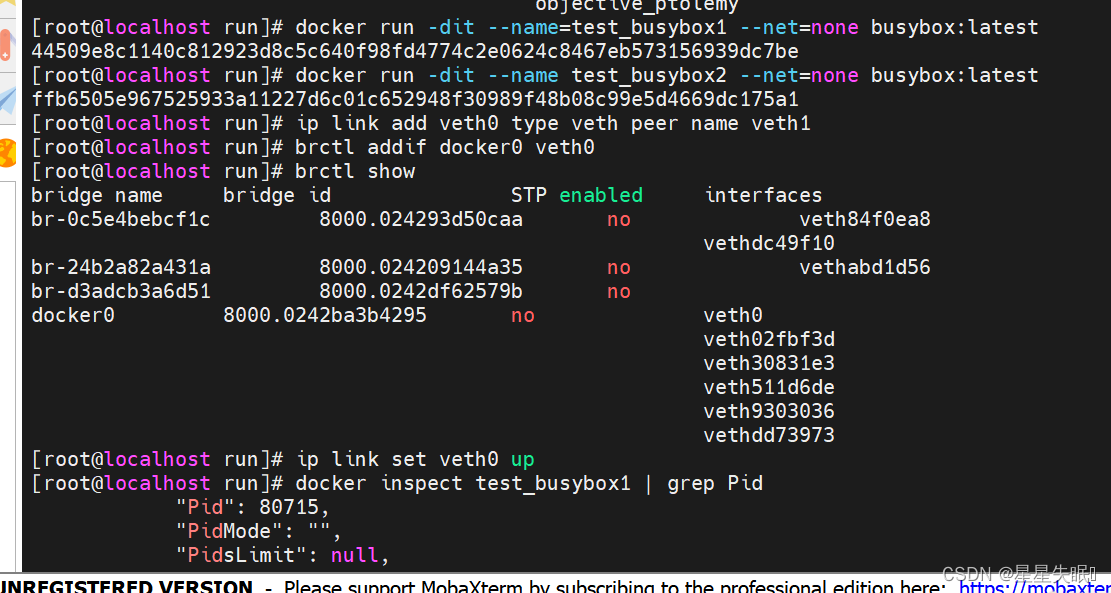Select the busybox:latest image name text
This screenshot has height=593, width=1111.
(954, 27)
